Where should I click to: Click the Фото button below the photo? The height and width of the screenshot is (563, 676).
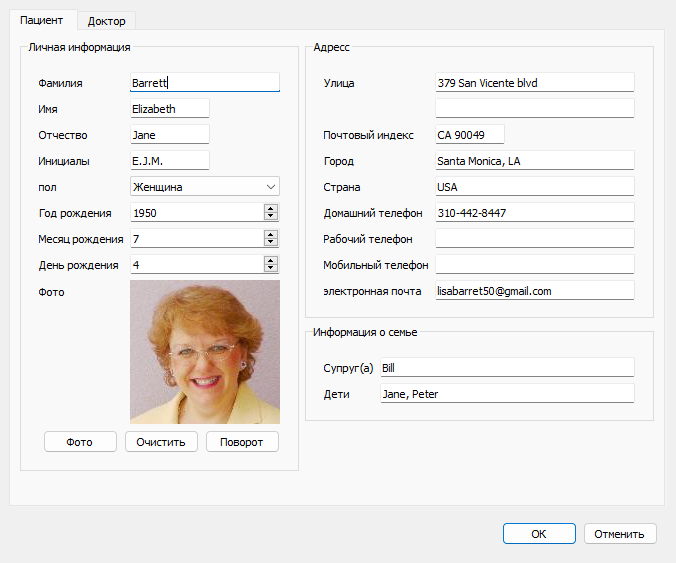pos(80,442)
